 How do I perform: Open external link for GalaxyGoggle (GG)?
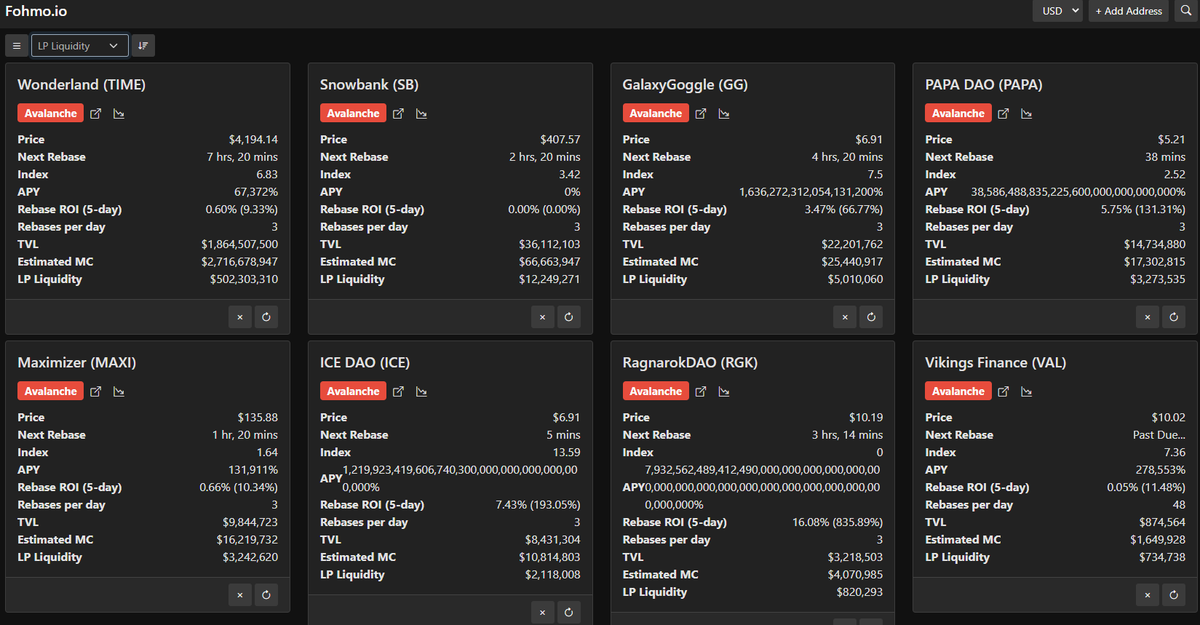(701, 114)
